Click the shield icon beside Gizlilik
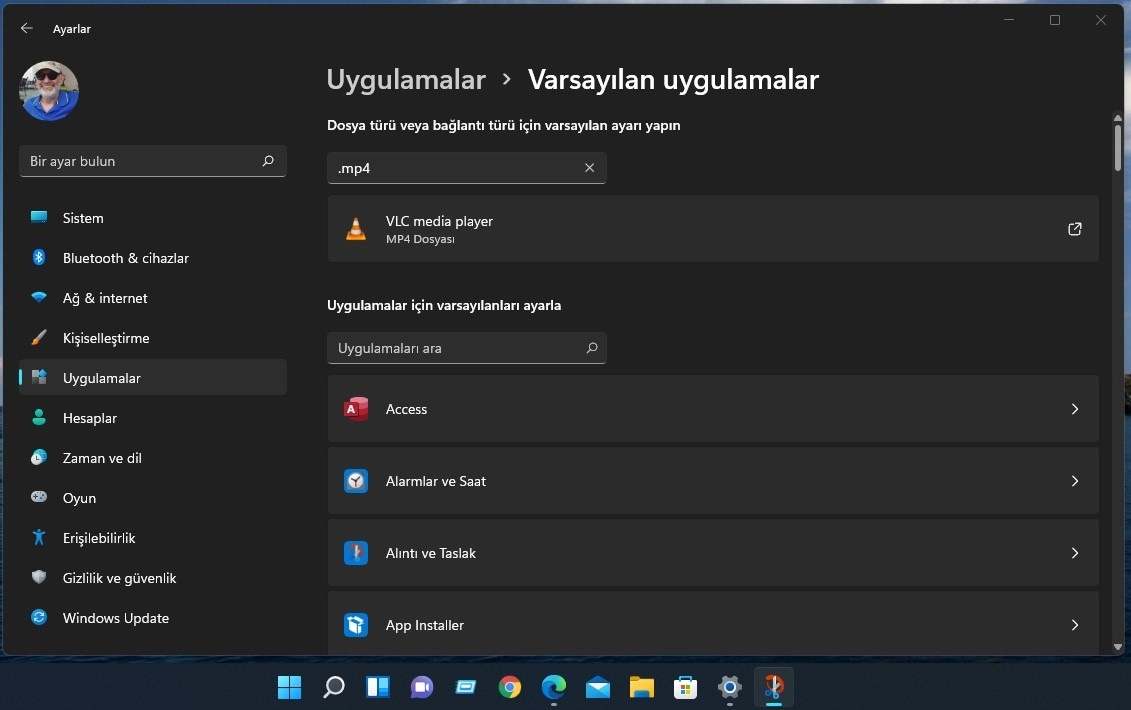The height and width of the screenshot is (710, 1131). [39, 577]
